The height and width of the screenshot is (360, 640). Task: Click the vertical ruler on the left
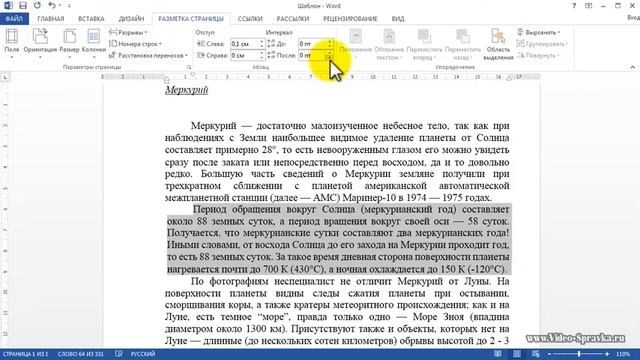pyautogui.click(x=5, y=216)
